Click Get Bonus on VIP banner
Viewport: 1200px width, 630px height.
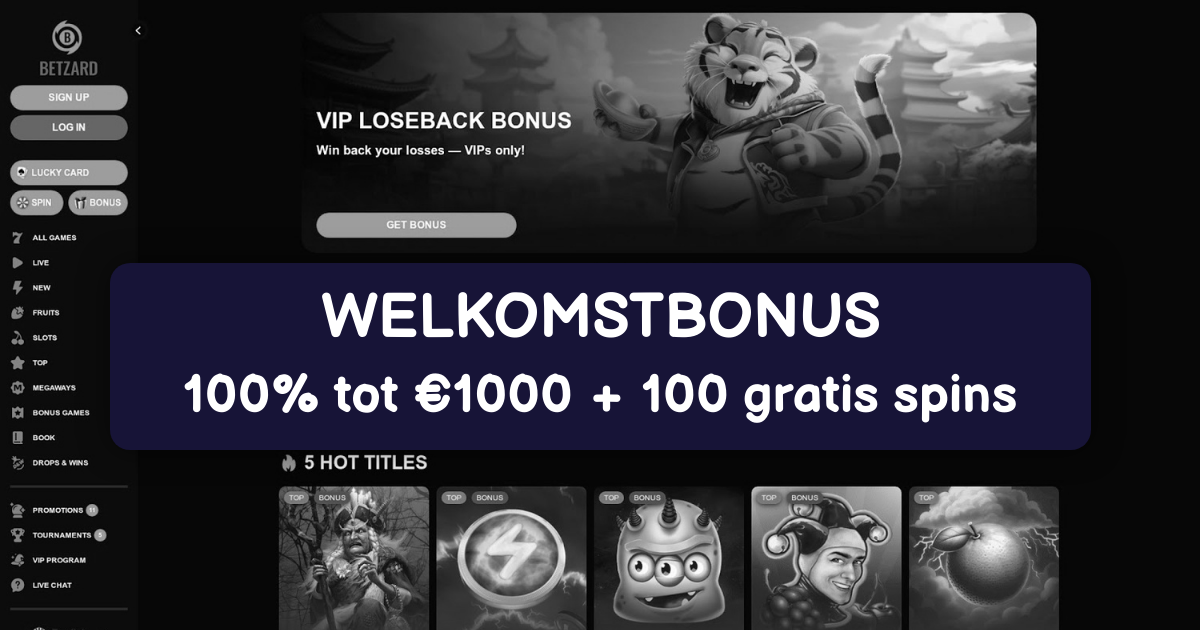pos(416,225)
